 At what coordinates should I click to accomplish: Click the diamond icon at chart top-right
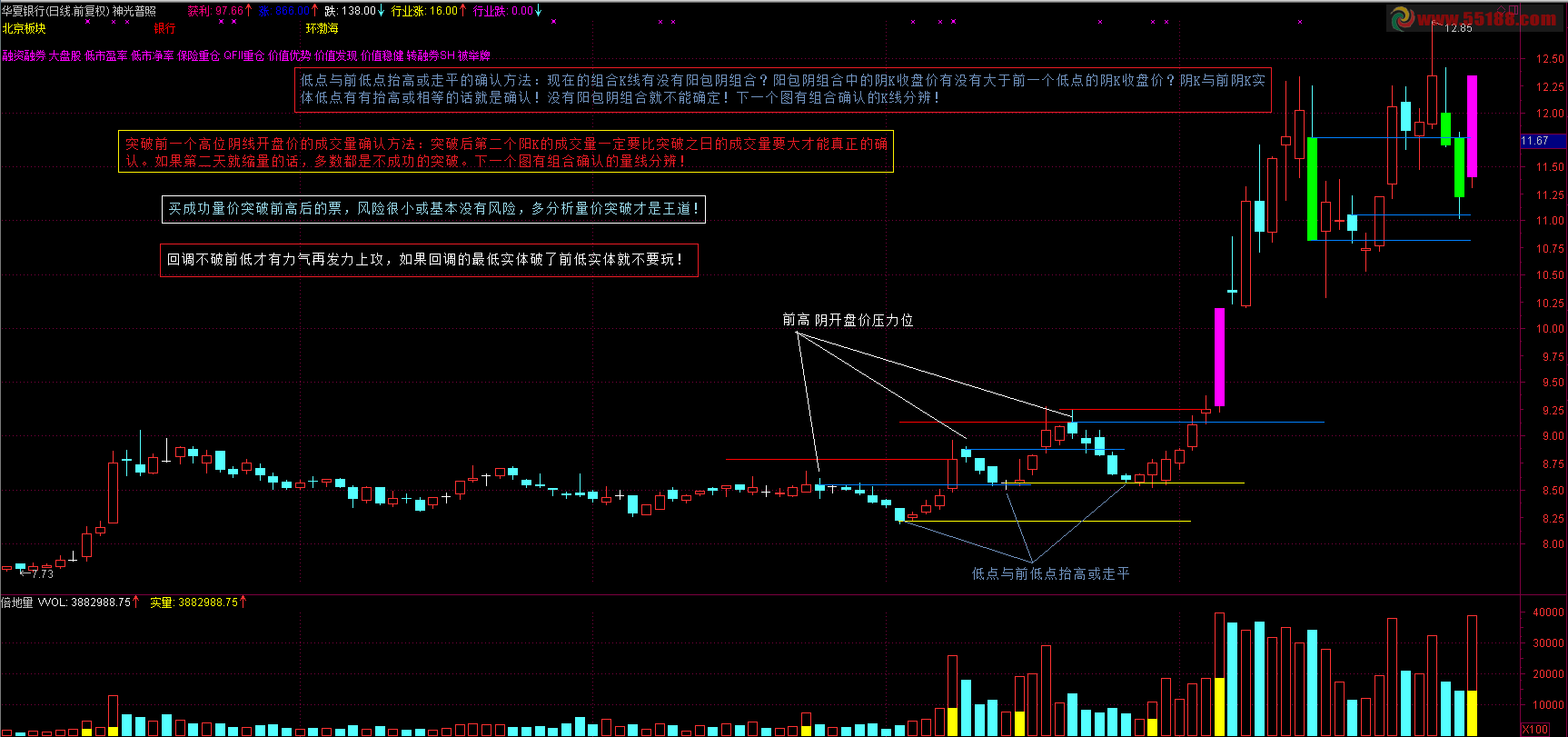pyautogui.click(x=1502, y=10)
